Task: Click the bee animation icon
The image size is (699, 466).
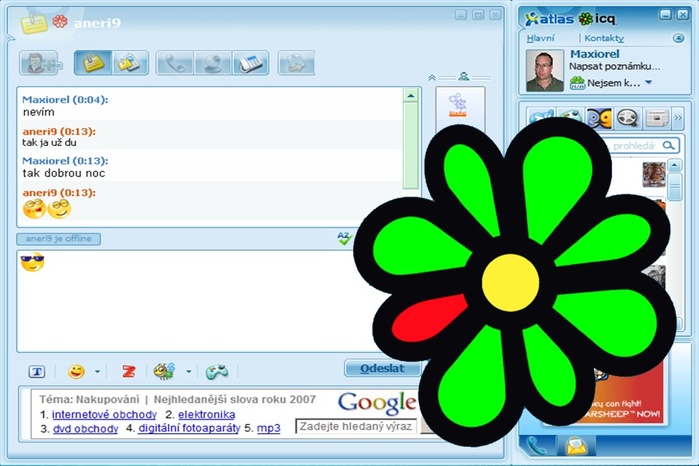Action: tap(164, 371)
